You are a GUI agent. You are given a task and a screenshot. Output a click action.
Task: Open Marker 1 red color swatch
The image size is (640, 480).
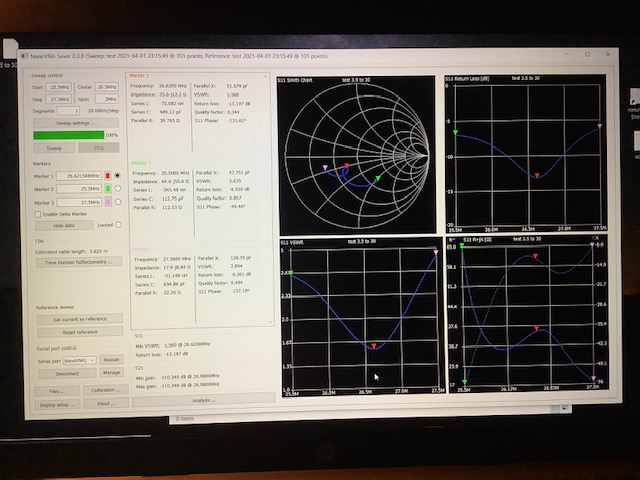(x=108, y=176)
